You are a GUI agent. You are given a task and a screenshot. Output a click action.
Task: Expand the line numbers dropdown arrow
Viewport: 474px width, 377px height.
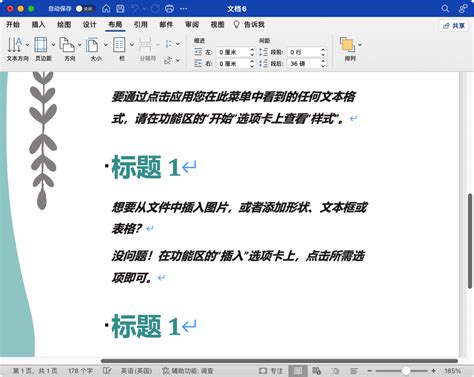pos(178,44)
